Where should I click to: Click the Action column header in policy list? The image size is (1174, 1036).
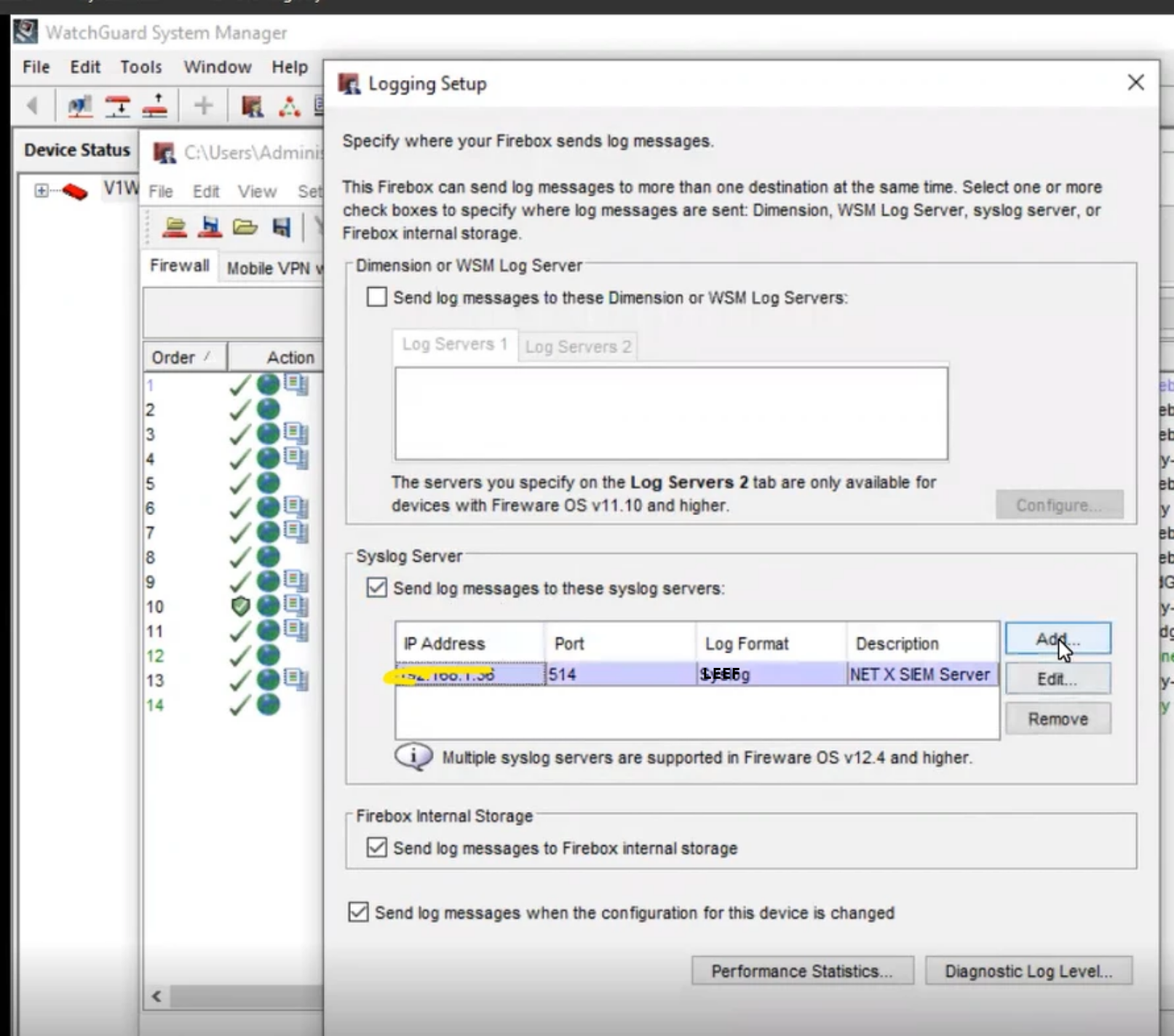pos(277,357)
